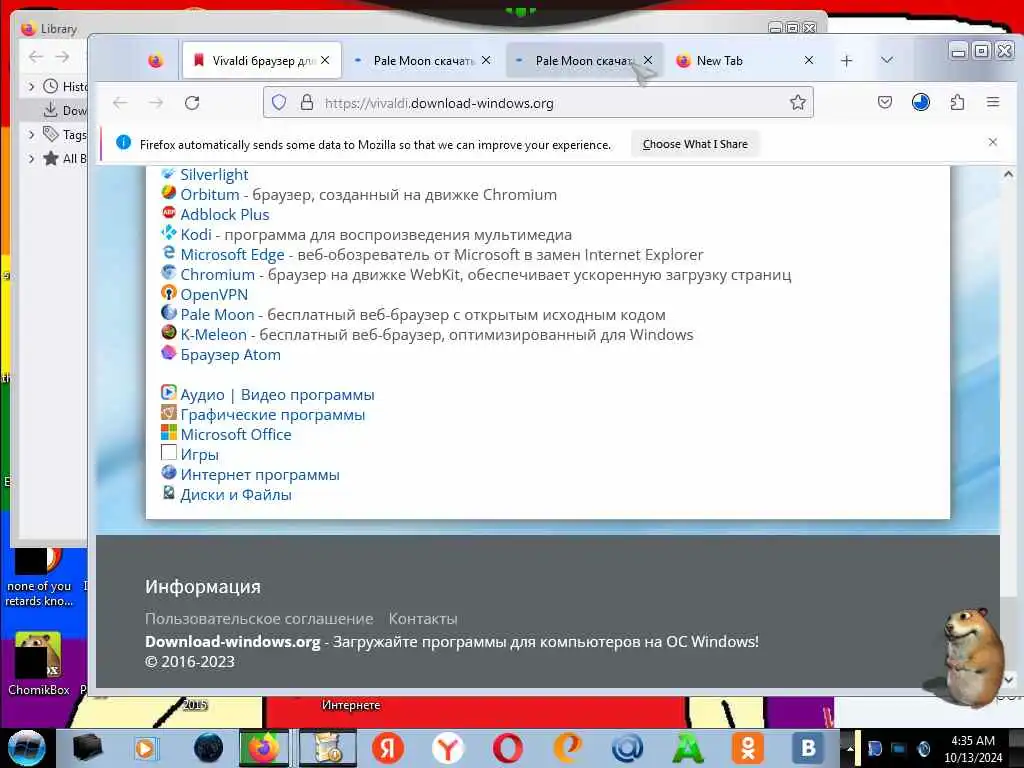Open the Save to Pocket icon
The height and width of the screenshot is (768, 1024).
click(885, 103)
